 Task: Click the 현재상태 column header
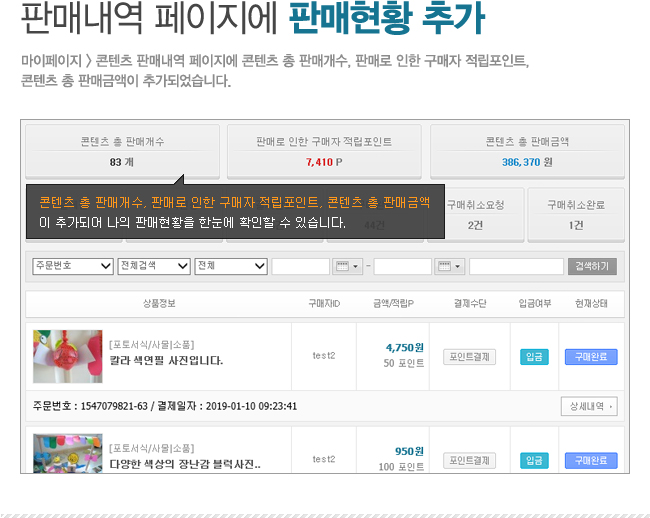coord(591,304)
